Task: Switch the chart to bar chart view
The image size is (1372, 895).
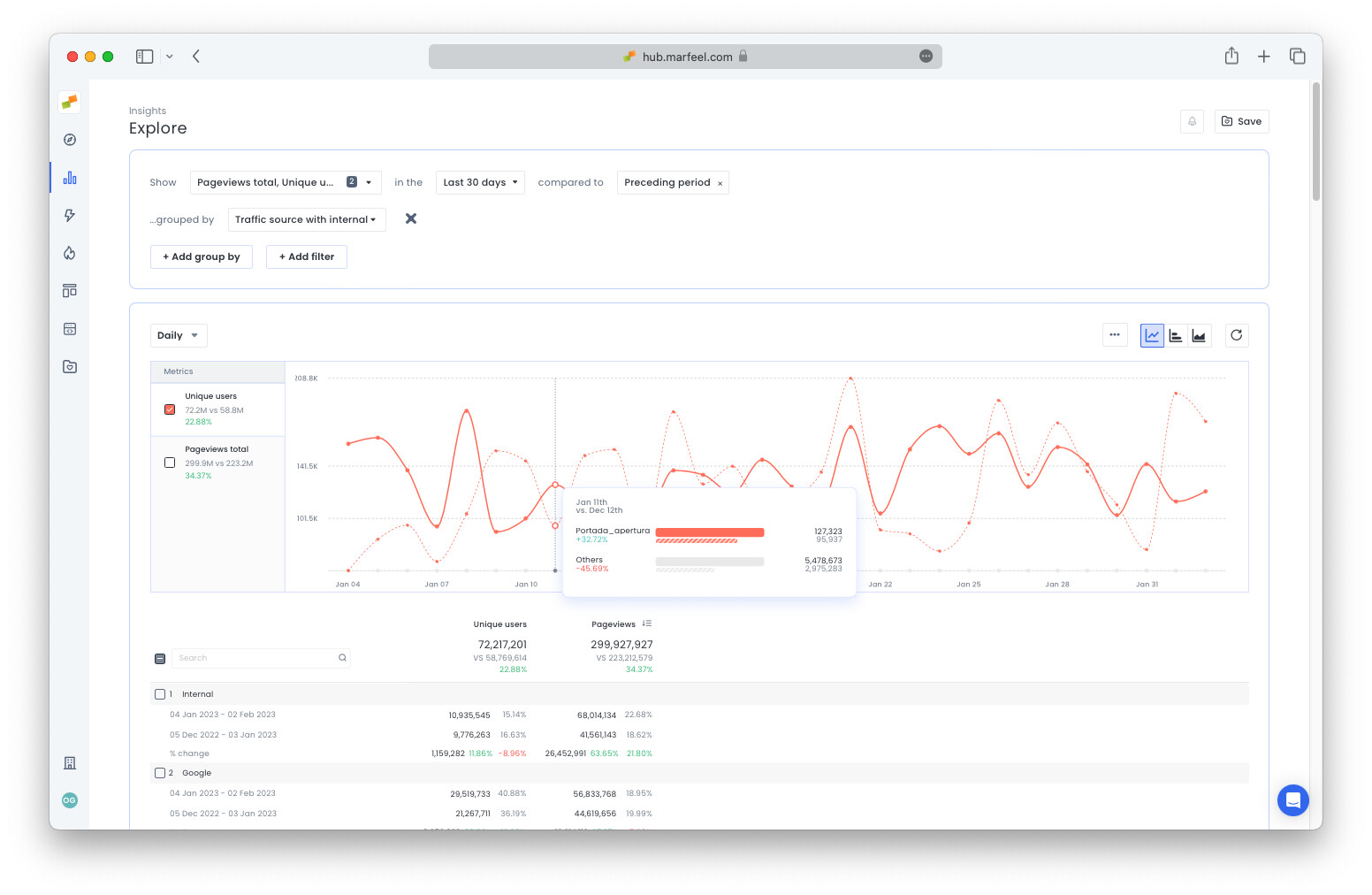Action: coord(1176,335)
